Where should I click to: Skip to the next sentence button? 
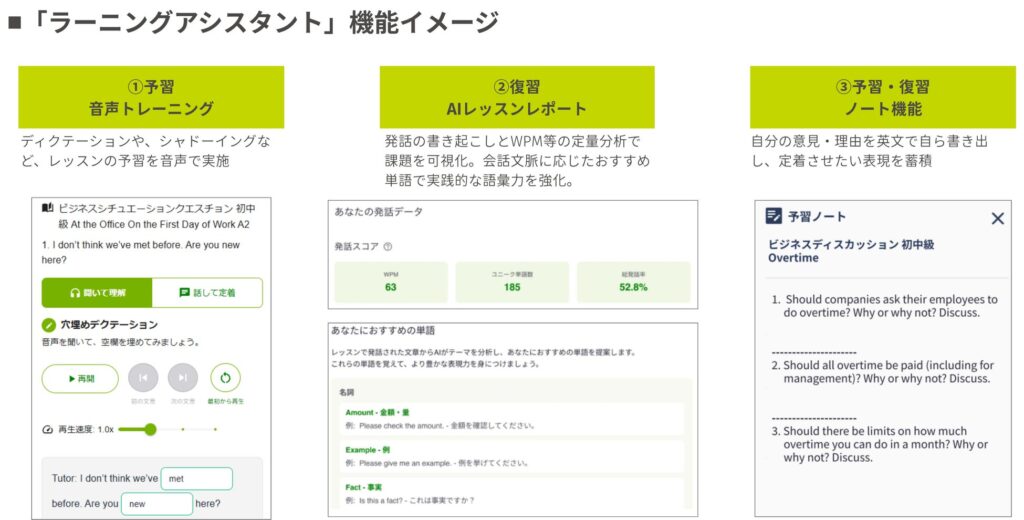pos(183,378)
